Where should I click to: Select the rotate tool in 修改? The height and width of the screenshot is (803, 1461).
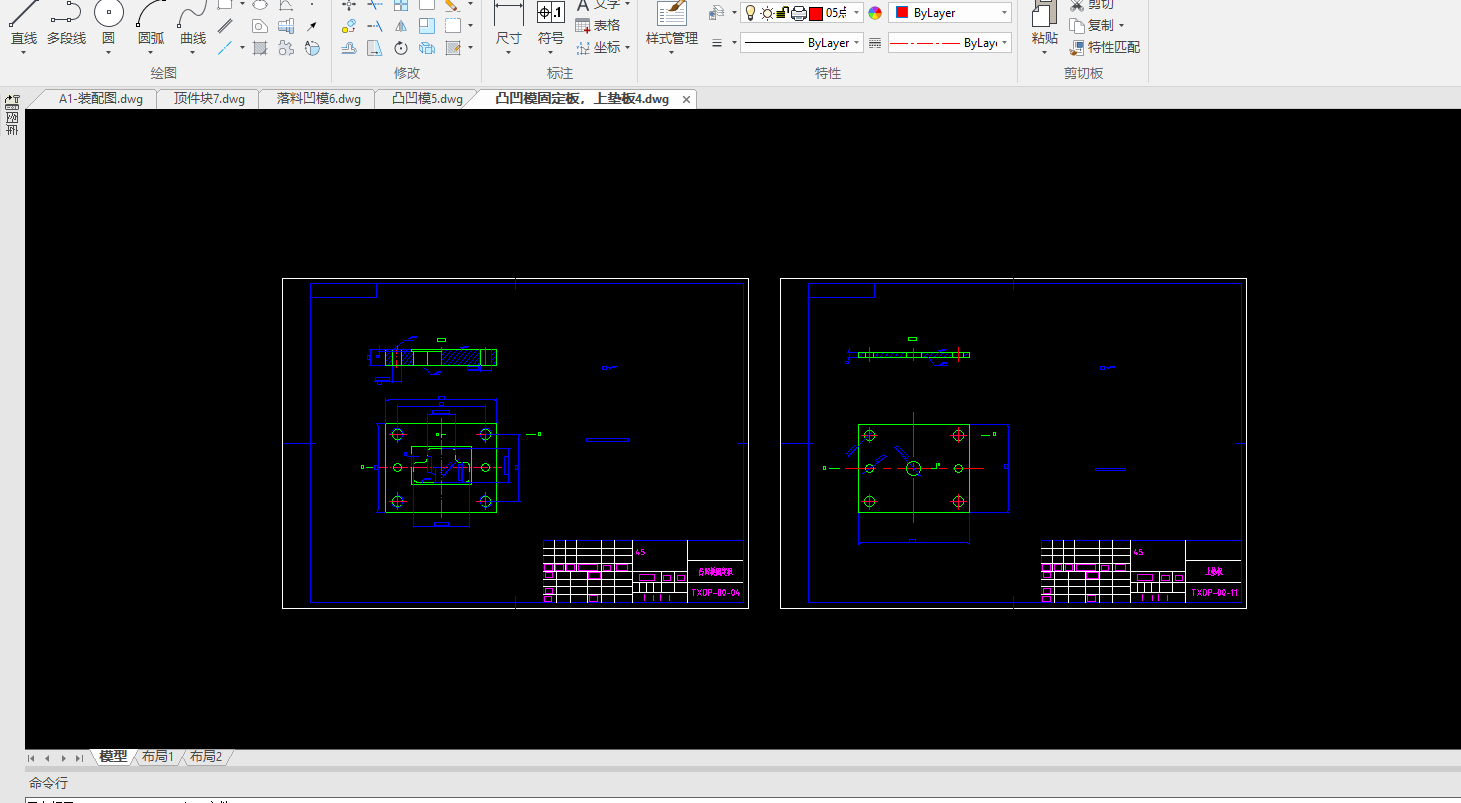click(x=400, y=47)
